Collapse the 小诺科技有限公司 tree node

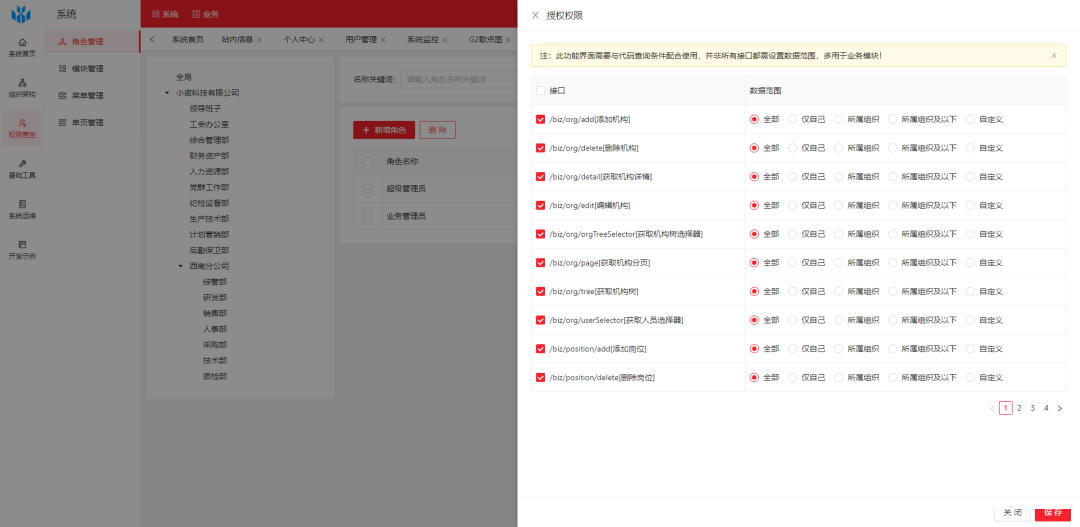click(x=167, y=93)
